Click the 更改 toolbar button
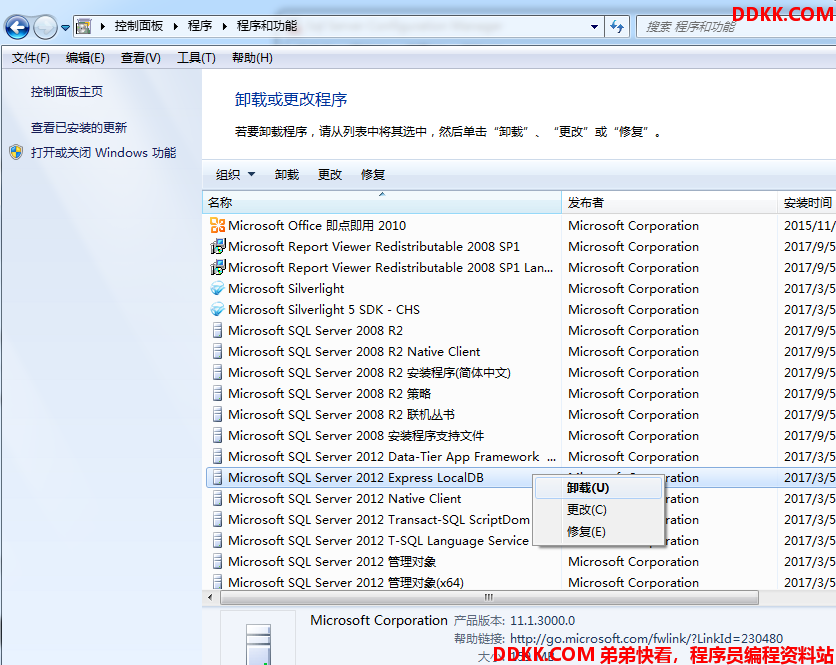Viewport: 836px width, 665px height. pos(329,174)
